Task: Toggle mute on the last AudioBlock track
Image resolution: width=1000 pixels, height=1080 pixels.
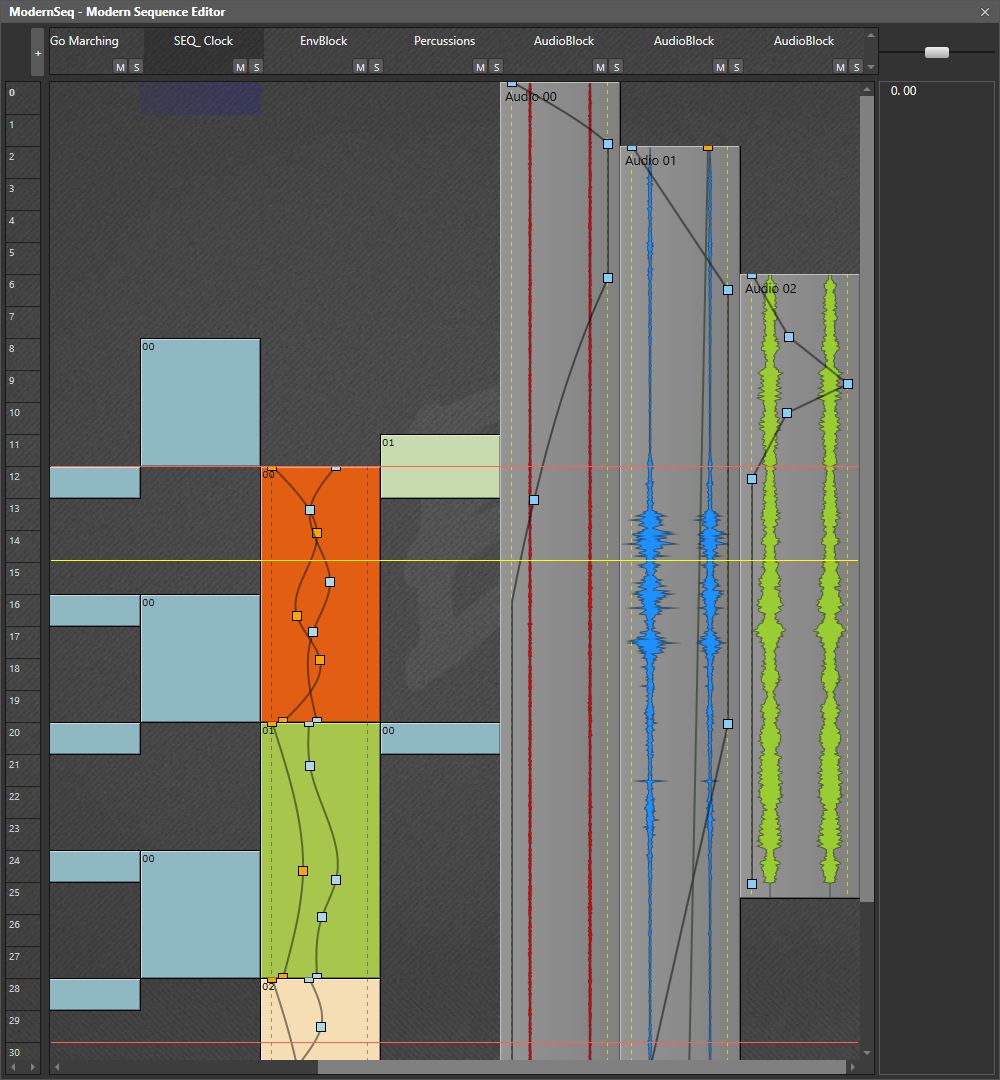Action: tap(840, 67)
